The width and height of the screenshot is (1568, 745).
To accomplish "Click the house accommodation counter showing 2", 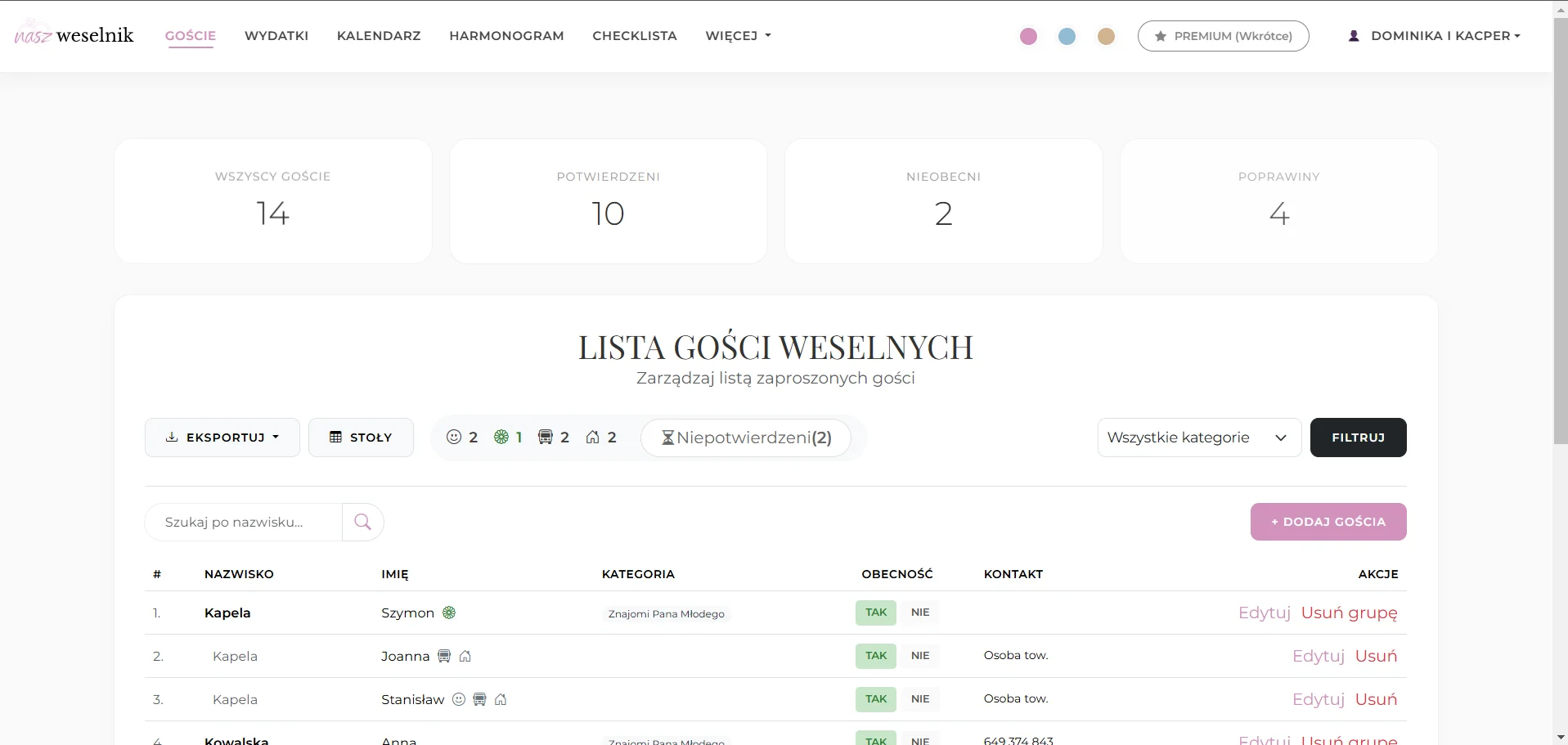I will click(x=601, y=438).
